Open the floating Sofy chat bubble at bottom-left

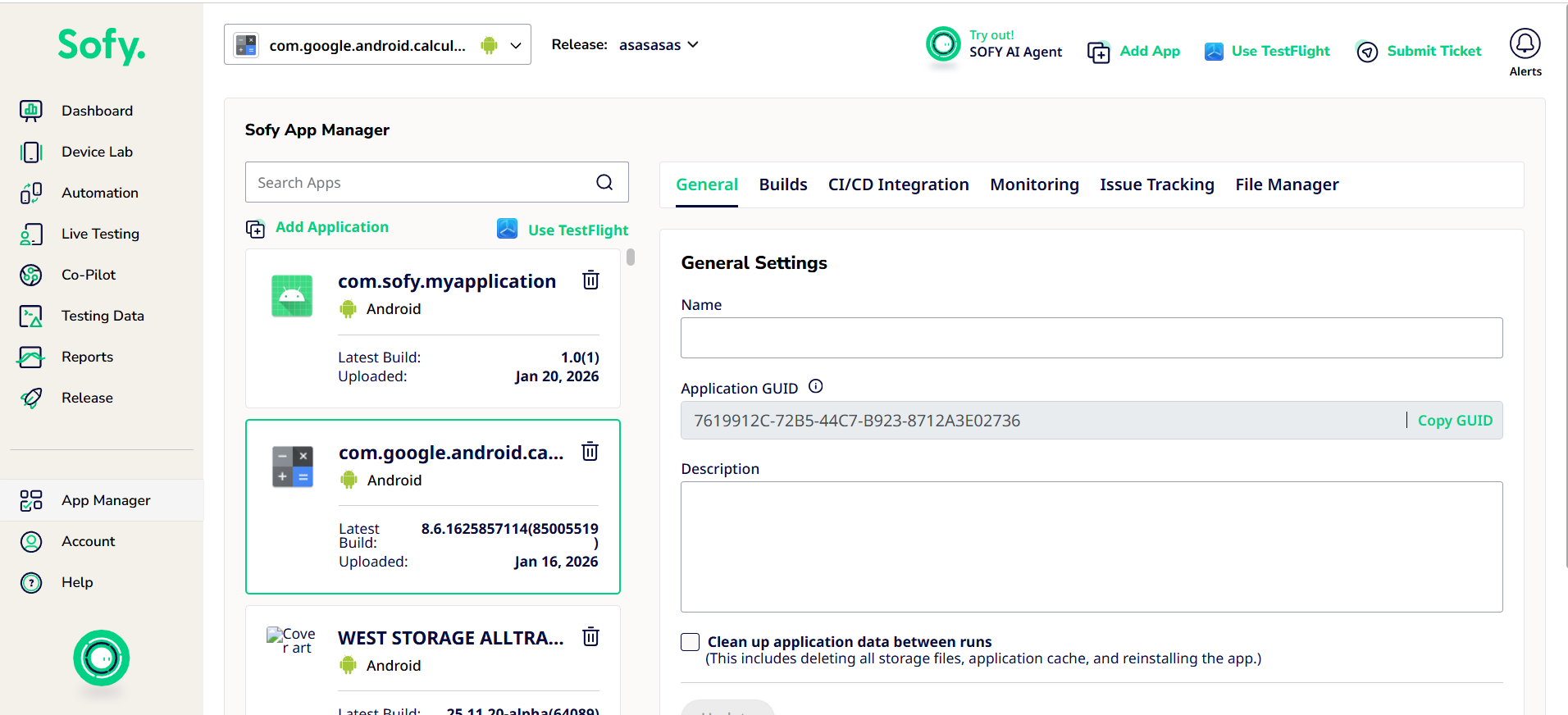click(102, 658)
